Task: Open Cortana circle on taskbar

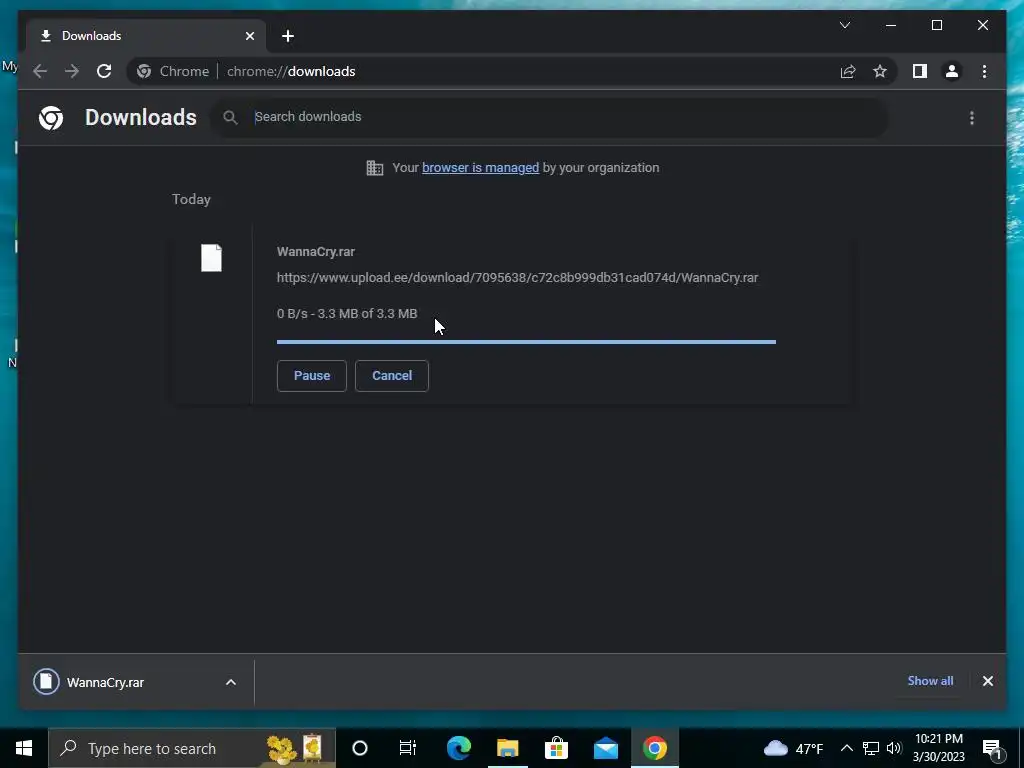Action: (360, 748)
